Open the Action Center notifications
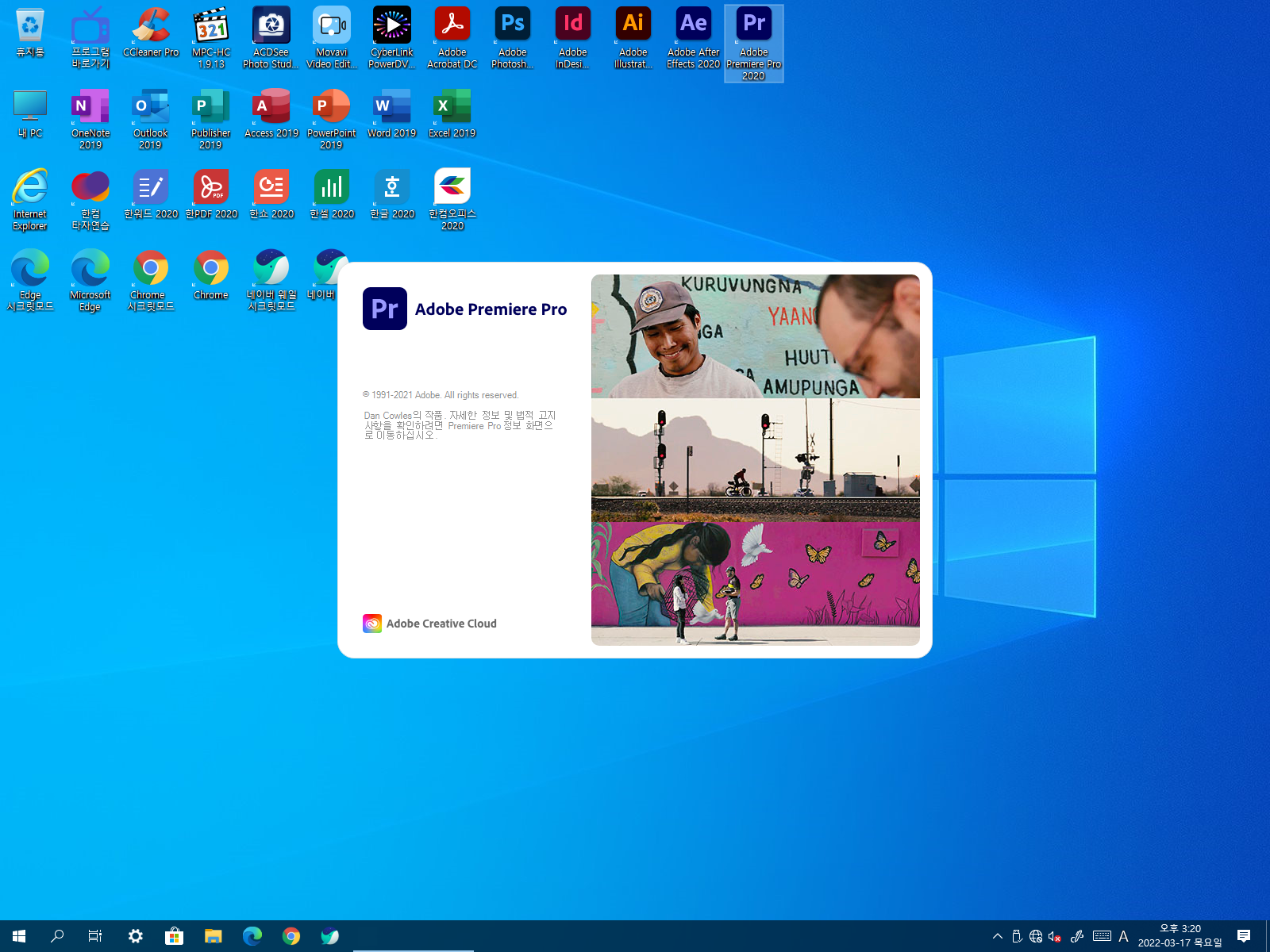 [x=1244, y=936]
